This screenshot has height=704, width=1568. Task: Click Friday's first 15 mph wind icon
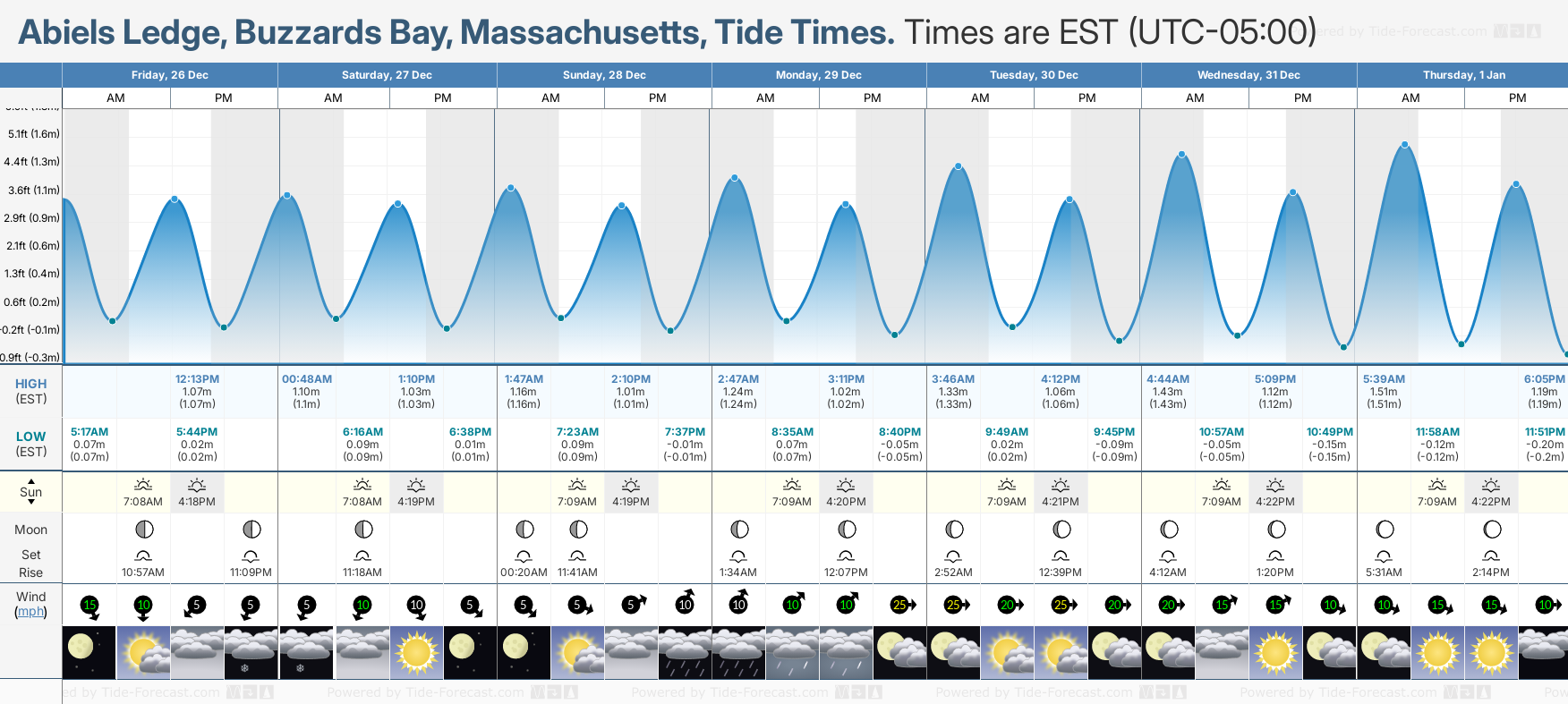(89, 606)
